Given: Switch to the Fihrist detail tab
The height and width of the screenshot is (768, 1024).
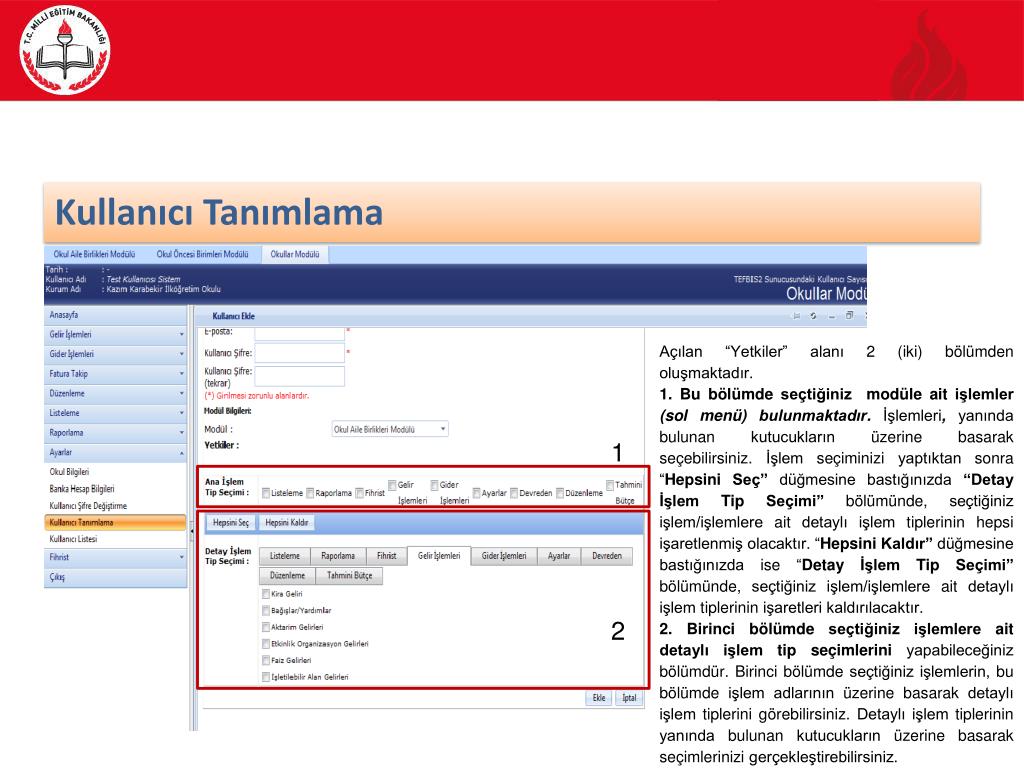Looking at the screenshot, I should [387, 556].
